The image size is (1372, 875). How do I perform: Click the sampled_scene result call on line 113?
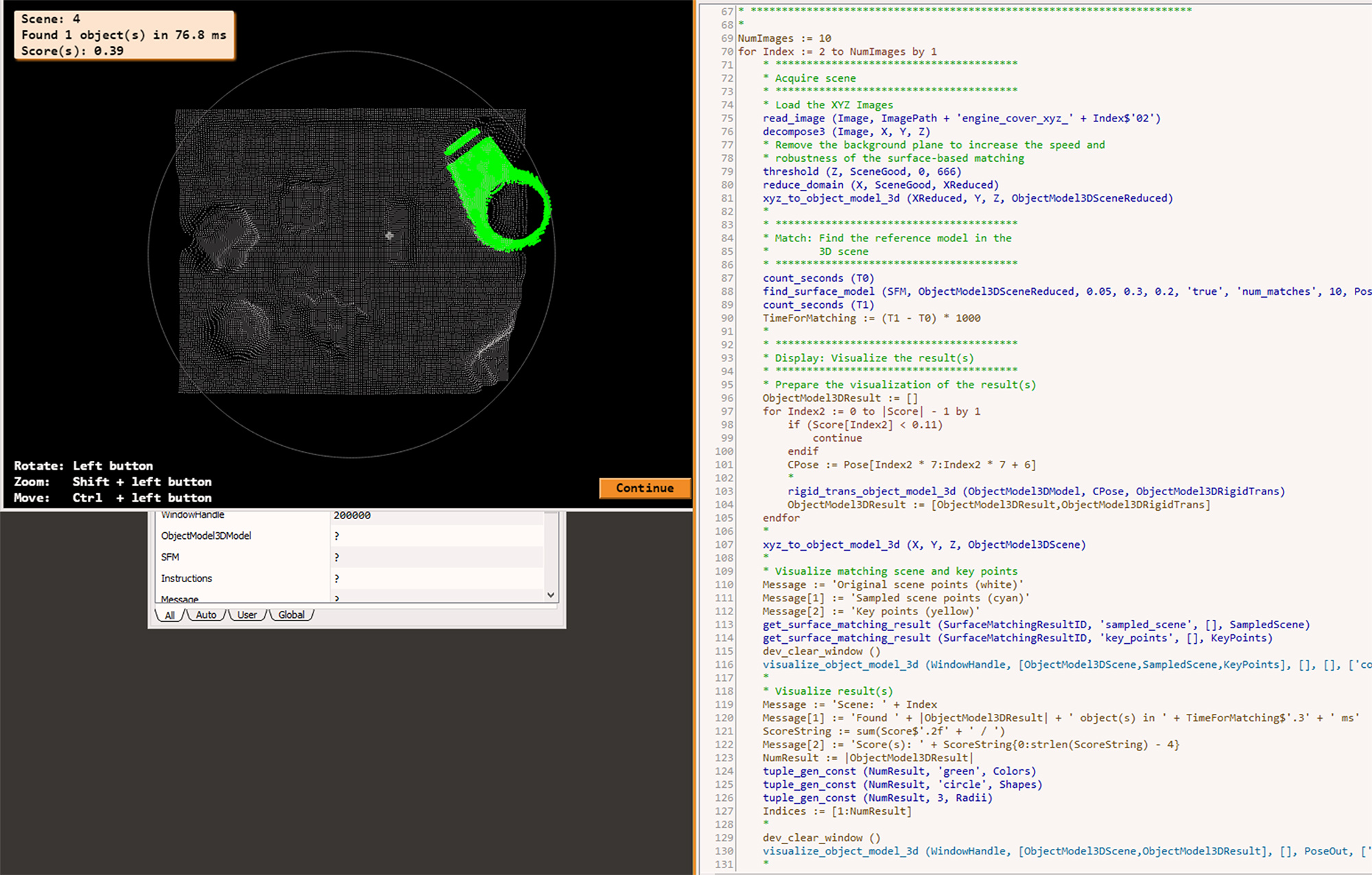click(x=1036, y=624)
